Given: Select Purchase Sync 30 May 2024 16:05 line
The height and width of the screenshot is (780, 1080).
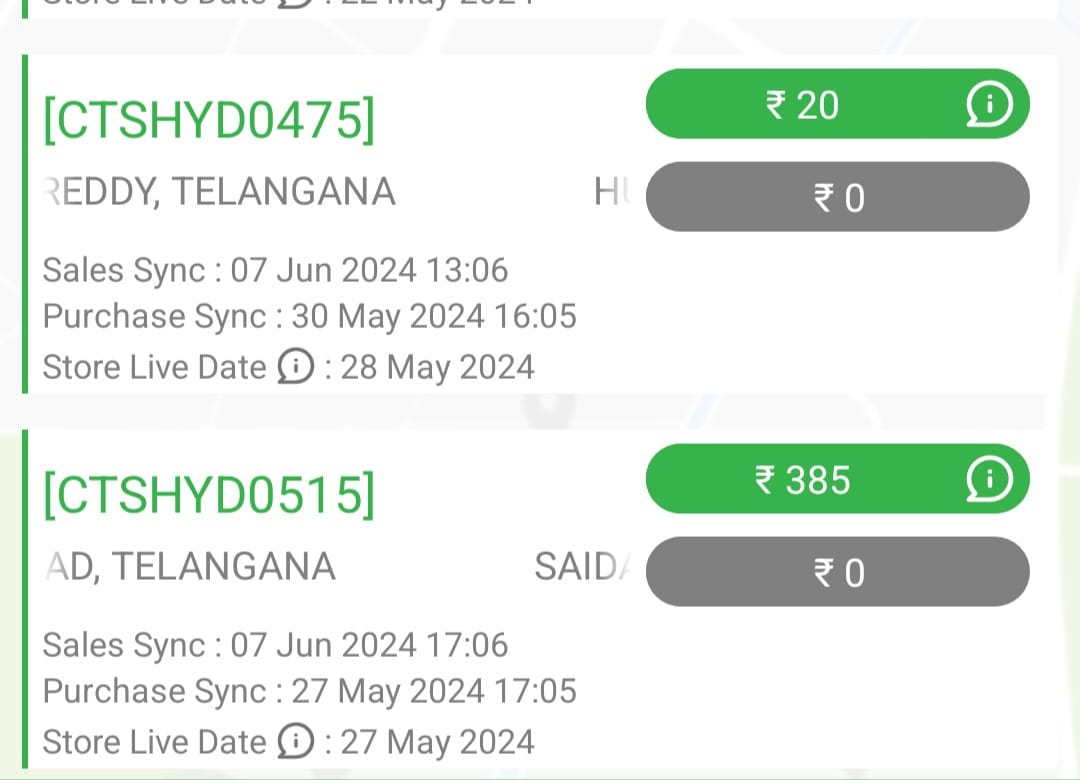Looking at the screenshot, I should (309, 317).
